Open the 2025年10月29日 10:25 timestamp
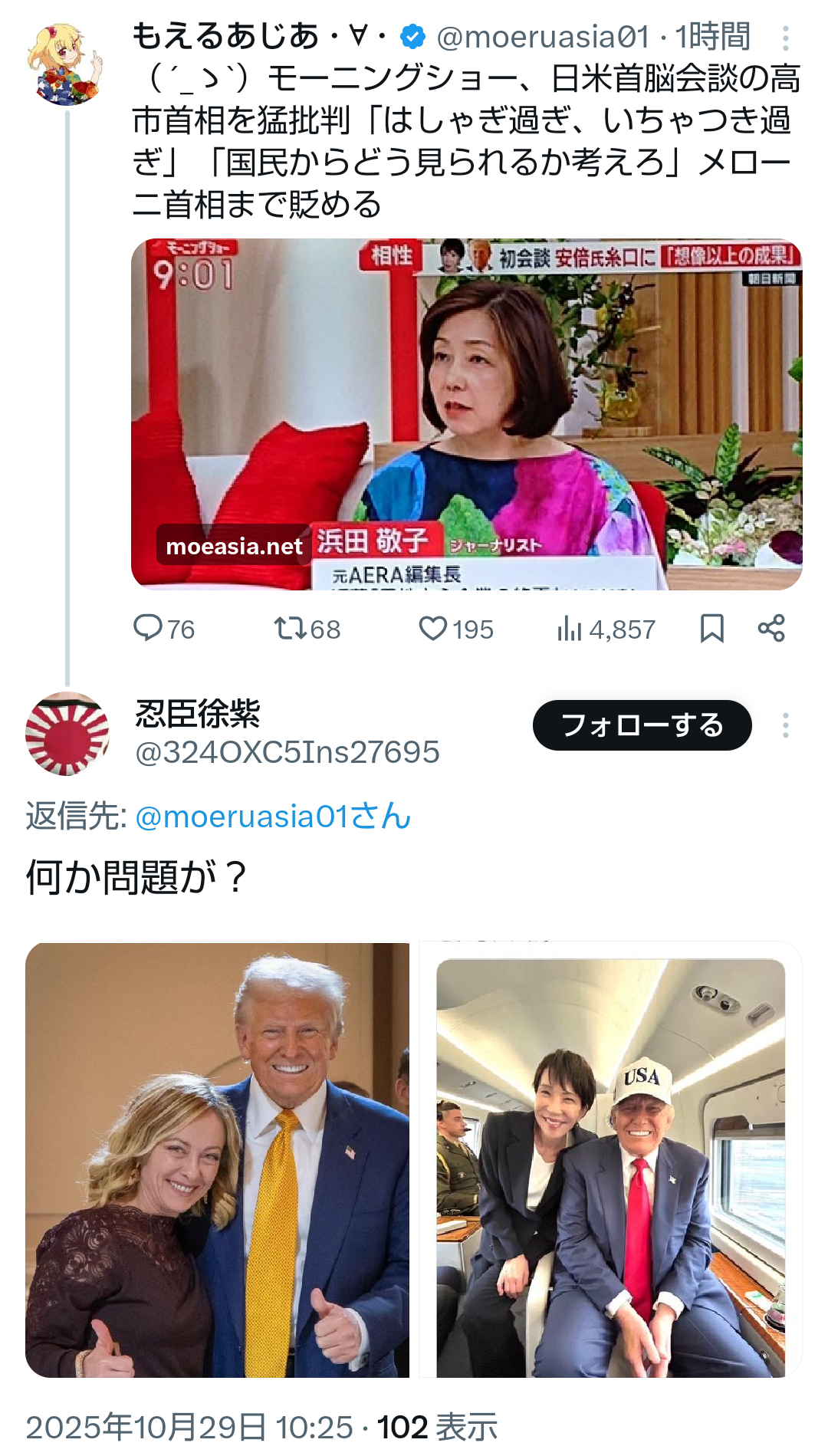Image resolution: width=828 pixels, height=1456 pixels. 189,1427
